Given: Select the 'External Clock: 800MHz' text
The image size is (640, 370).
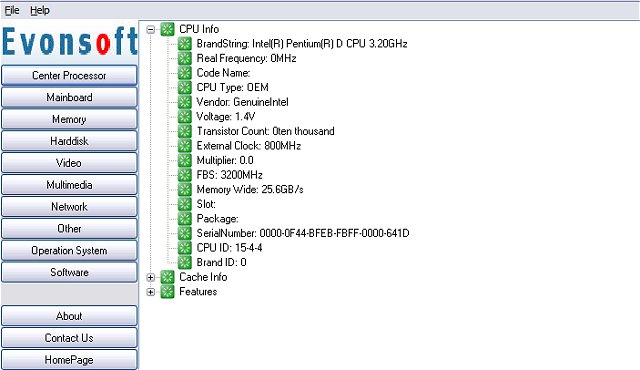Looking at the screenshot, I should [x=249, y=146].
